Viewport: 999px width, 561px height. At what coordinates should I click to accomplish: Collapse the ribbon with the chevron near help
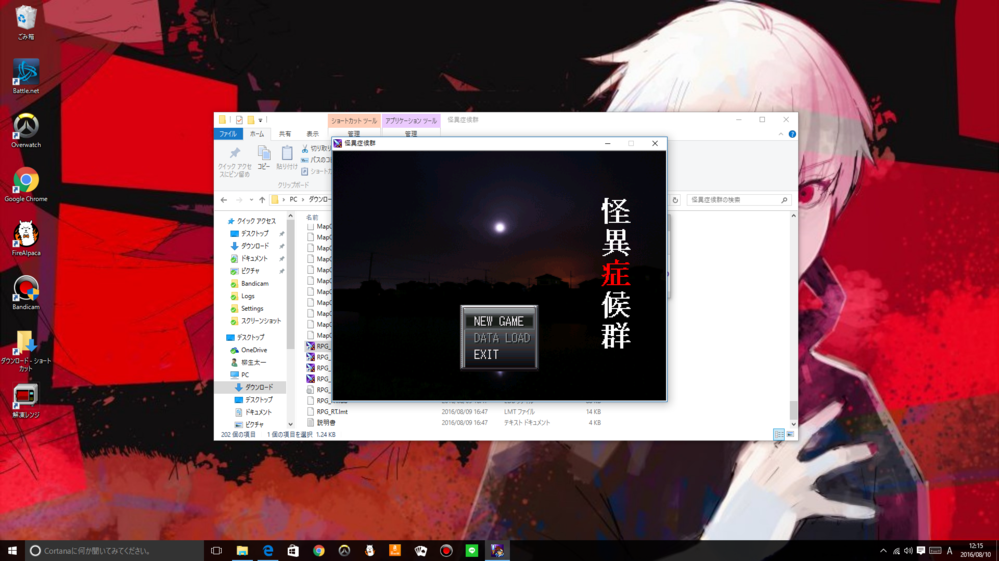pyautogui.click(x=780, y=134)
